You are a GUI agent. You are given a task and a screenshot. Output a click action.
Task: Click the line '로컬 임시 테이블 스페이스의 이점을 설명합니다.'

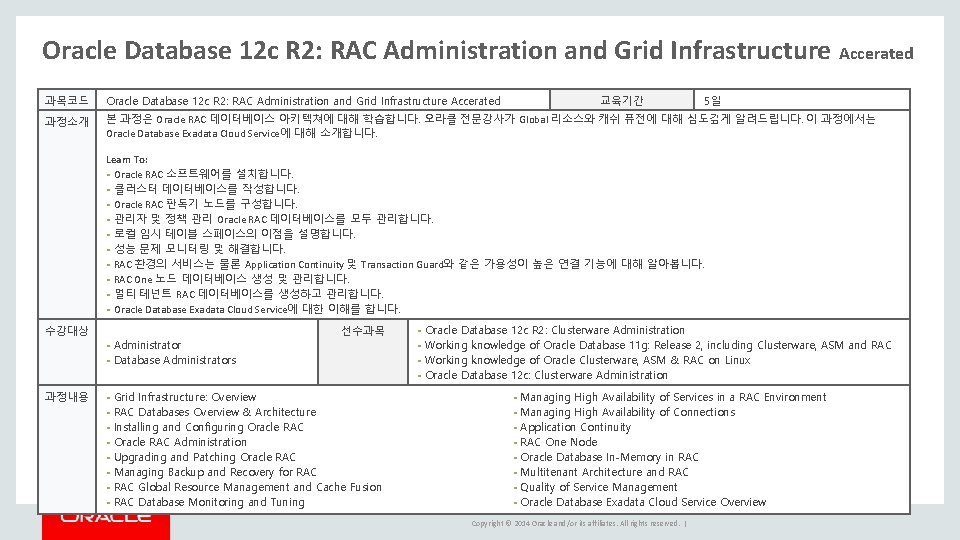[x=234, y=234]
